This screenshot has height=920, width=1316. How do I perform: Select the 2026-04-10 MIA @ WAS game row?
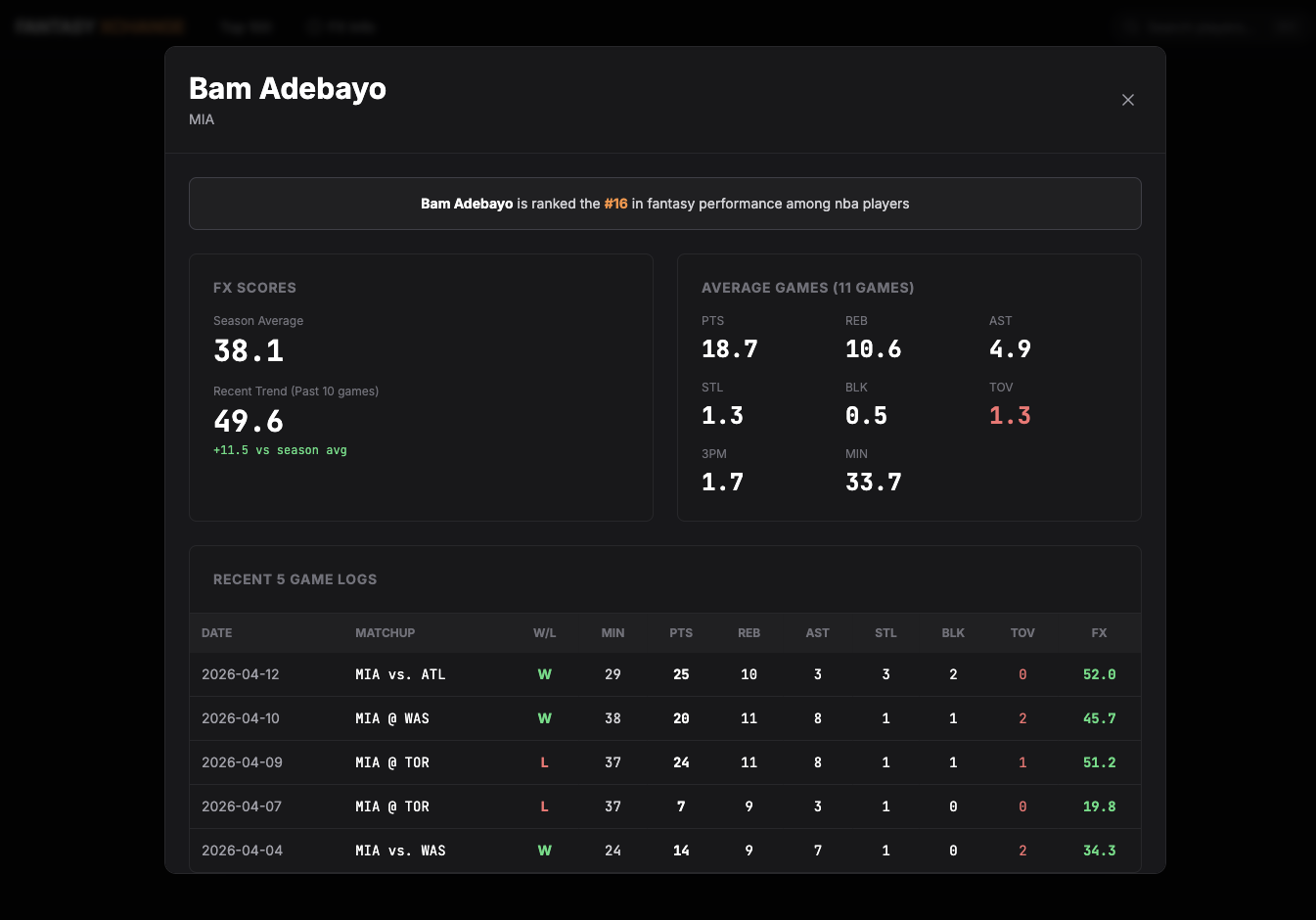point(665,718)
